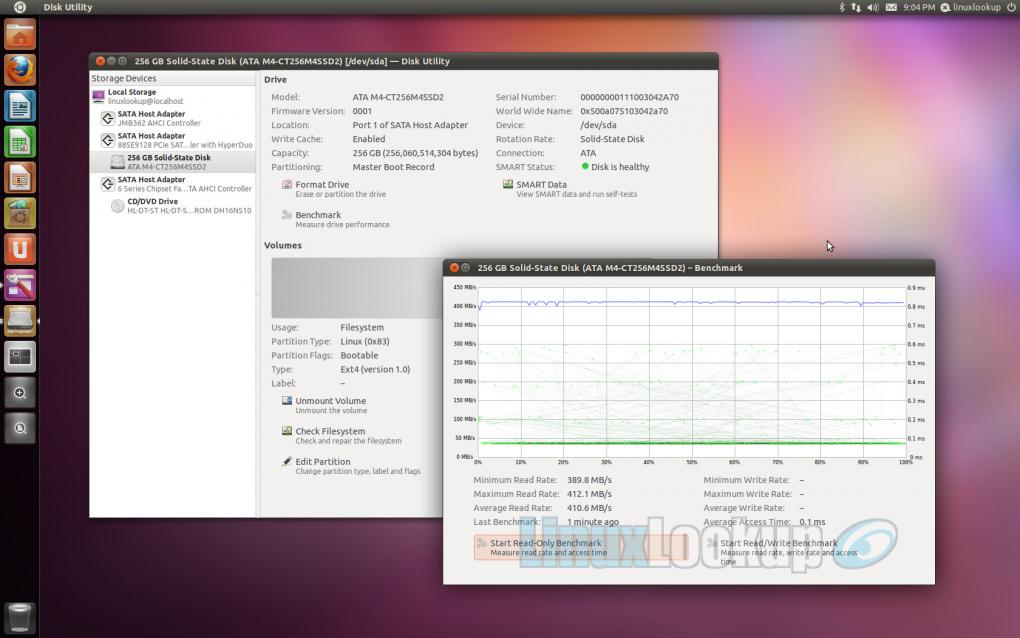This screenshot has height=638, width=1020.
Task: Start Read-Only Benchmark
Action: (580, 547)
